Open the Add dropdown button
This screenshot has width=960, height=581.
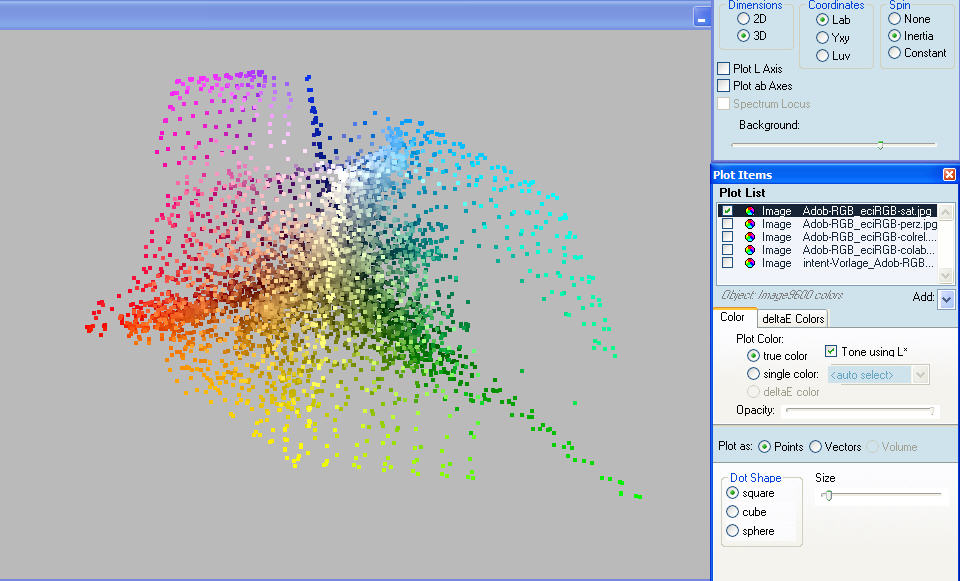click(945, 299)
